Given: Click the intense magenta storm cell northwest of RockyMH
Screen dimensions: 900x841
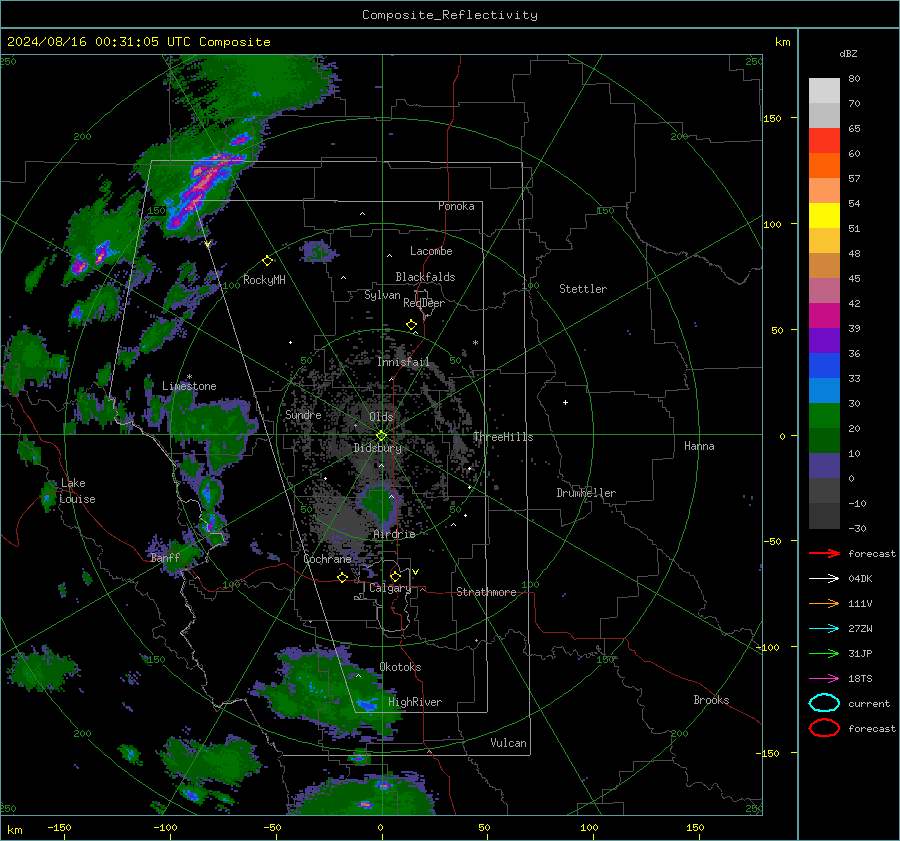Looking at the screenshot, I should 202,184.
